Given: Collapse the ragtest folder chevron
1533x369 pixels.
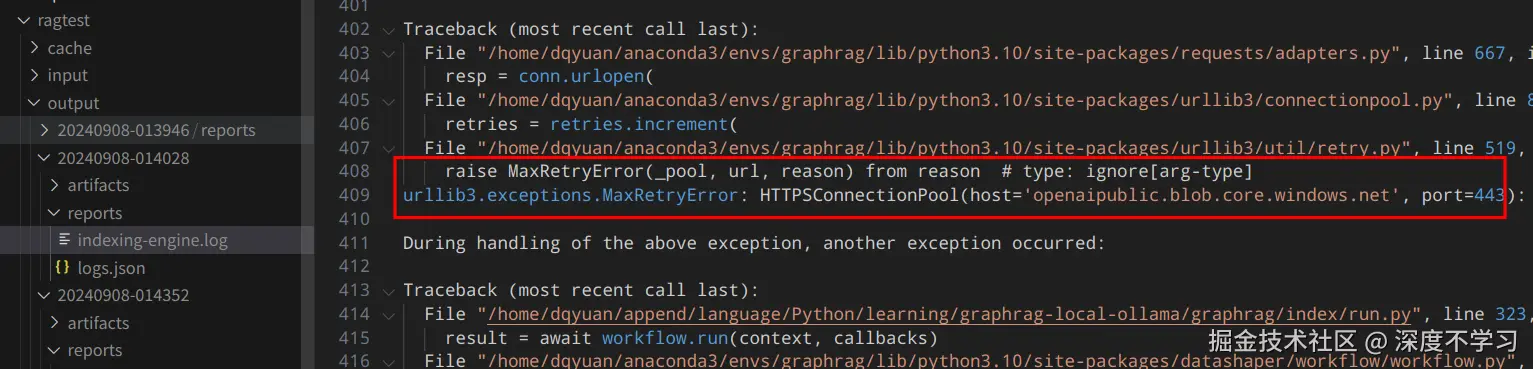Looking at the screenshot, I should tap(23, 20).
